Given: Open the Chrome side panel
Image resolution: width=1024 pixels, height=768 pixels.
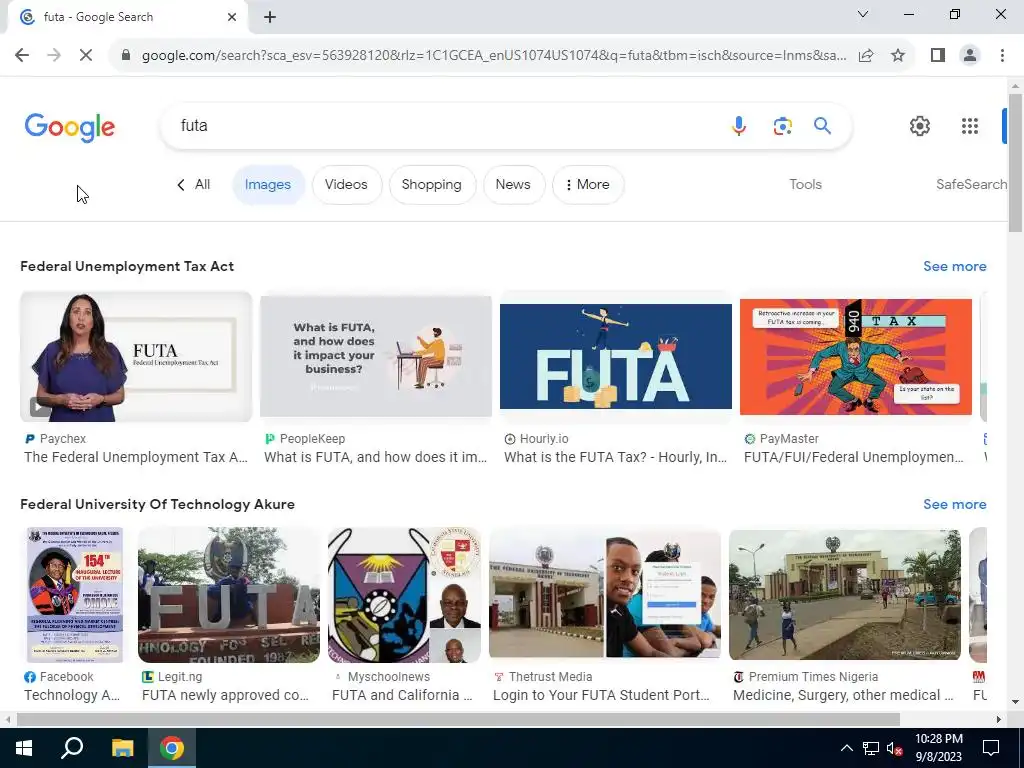Looking at the screenshot, I should pos(938,55).
